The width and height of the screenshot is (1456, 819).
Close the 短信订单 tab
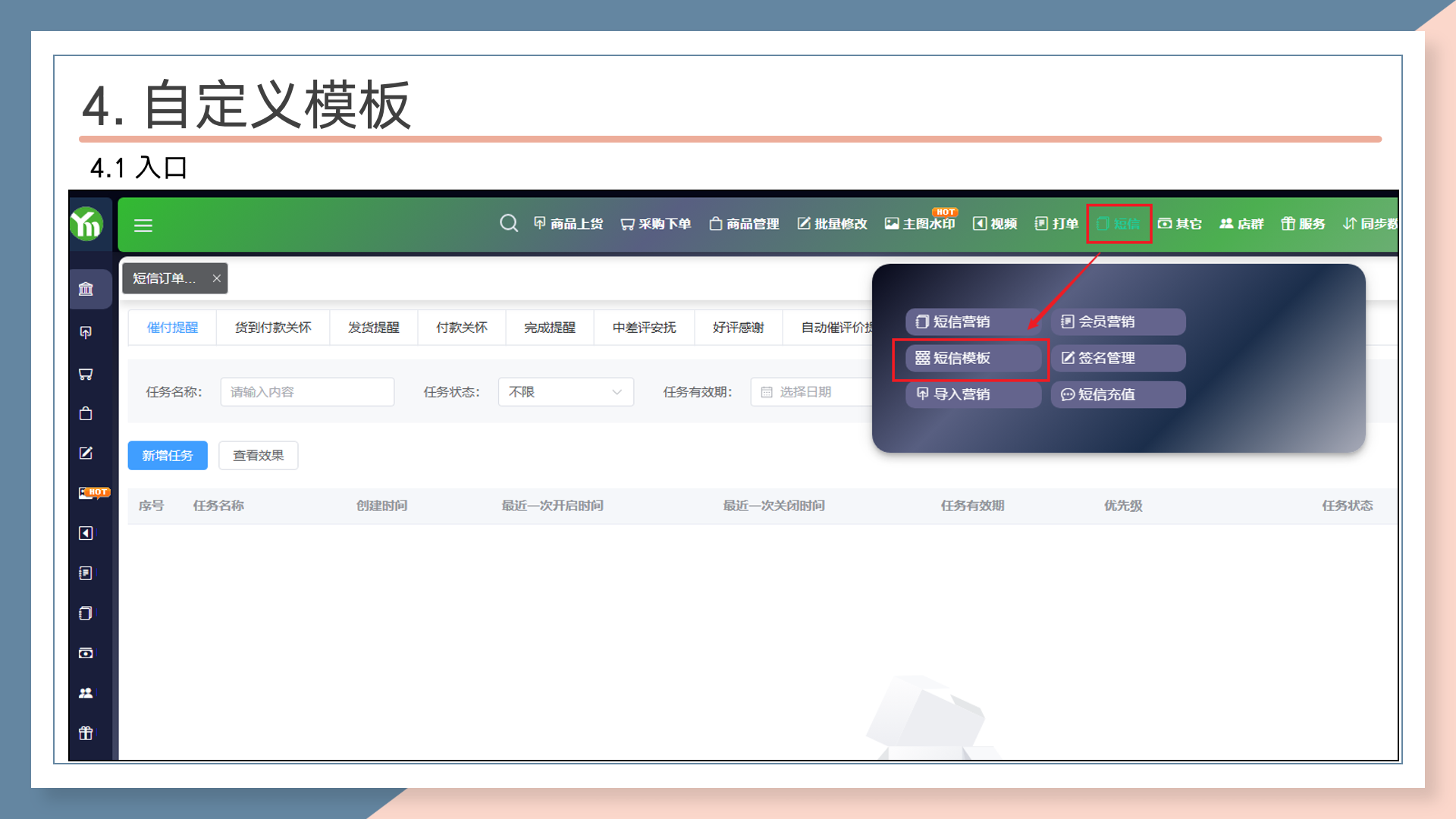click(x=217, y=278)
